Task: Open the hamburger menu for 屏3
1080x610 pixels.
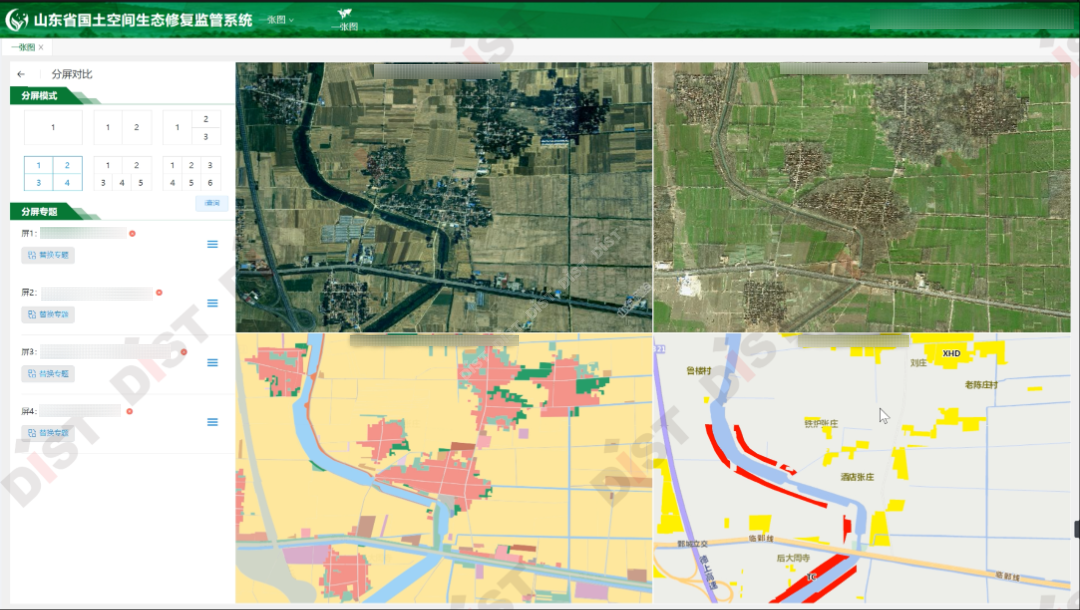Action: (x=212, y=362)
